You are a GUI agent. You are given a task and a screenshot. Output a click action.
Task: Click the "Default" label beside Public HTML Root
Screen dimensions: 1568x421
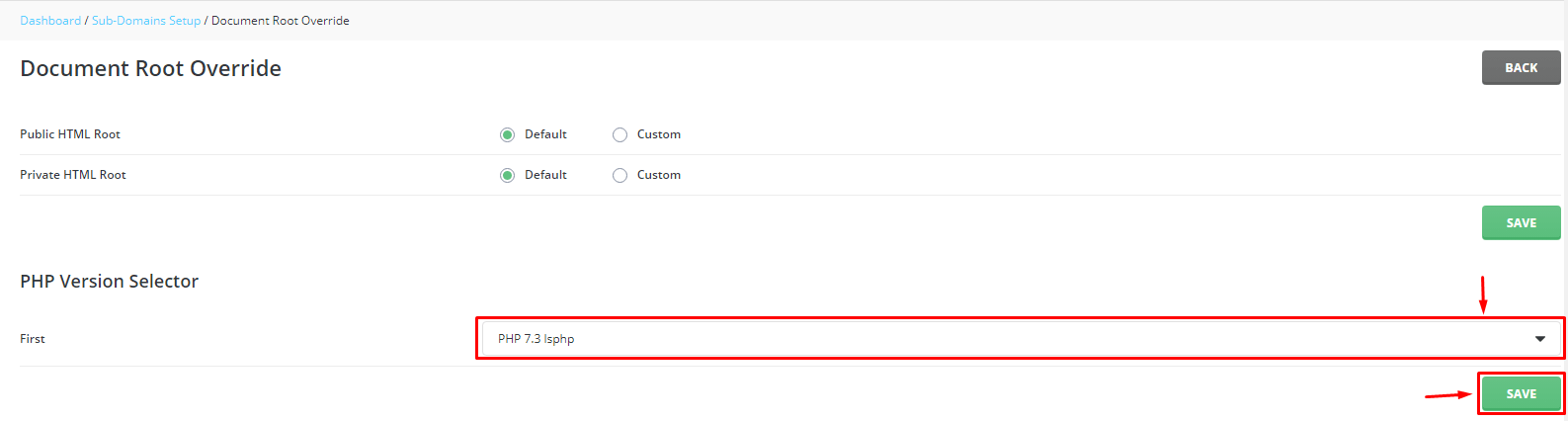545,134
